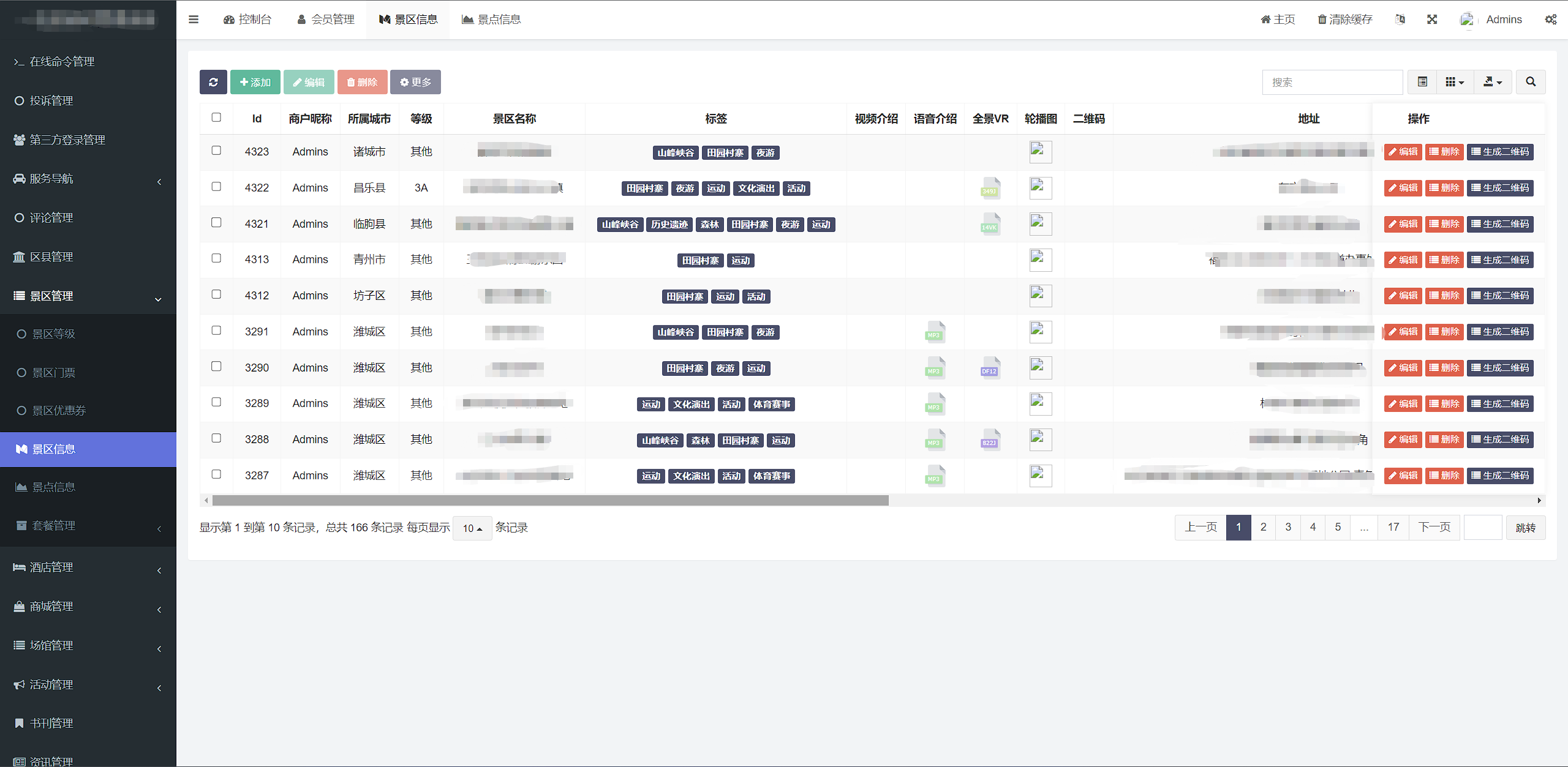Viewport: 1568px width, 767px height.
Task: Toggle fullscreen icon in top bar
Action: point(1432,20)
